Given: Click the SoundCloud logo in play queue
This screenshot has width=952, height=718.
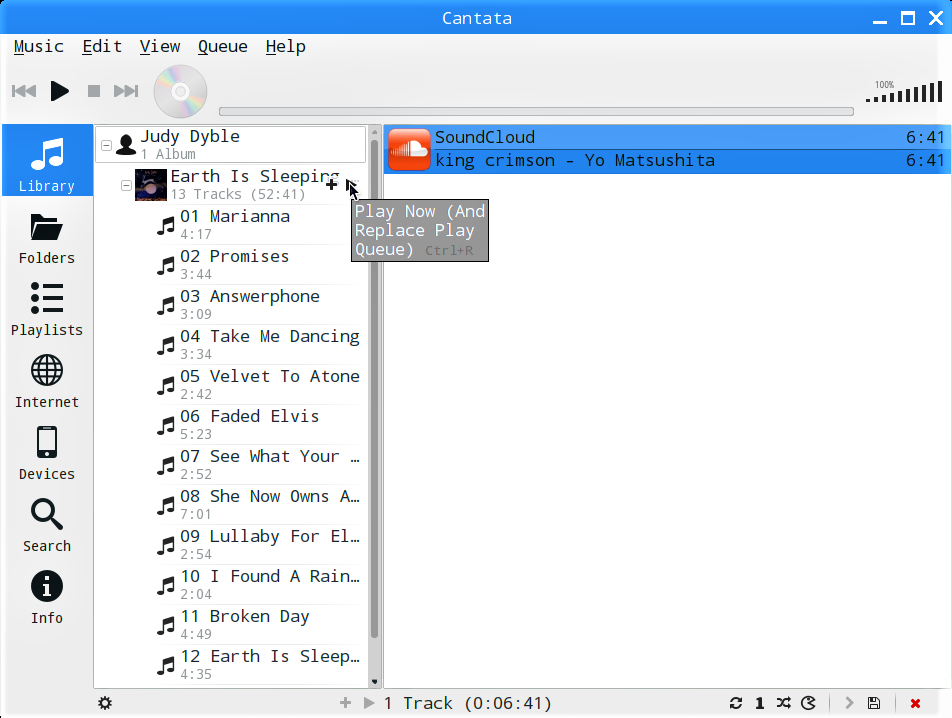Looking at the screenshot, I should [x=409, y=149].
